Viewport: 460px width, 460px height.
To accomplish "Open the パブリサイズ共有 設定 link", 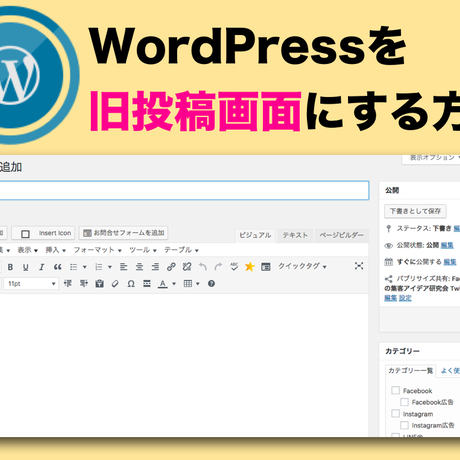I will click(x=405, y=298).
